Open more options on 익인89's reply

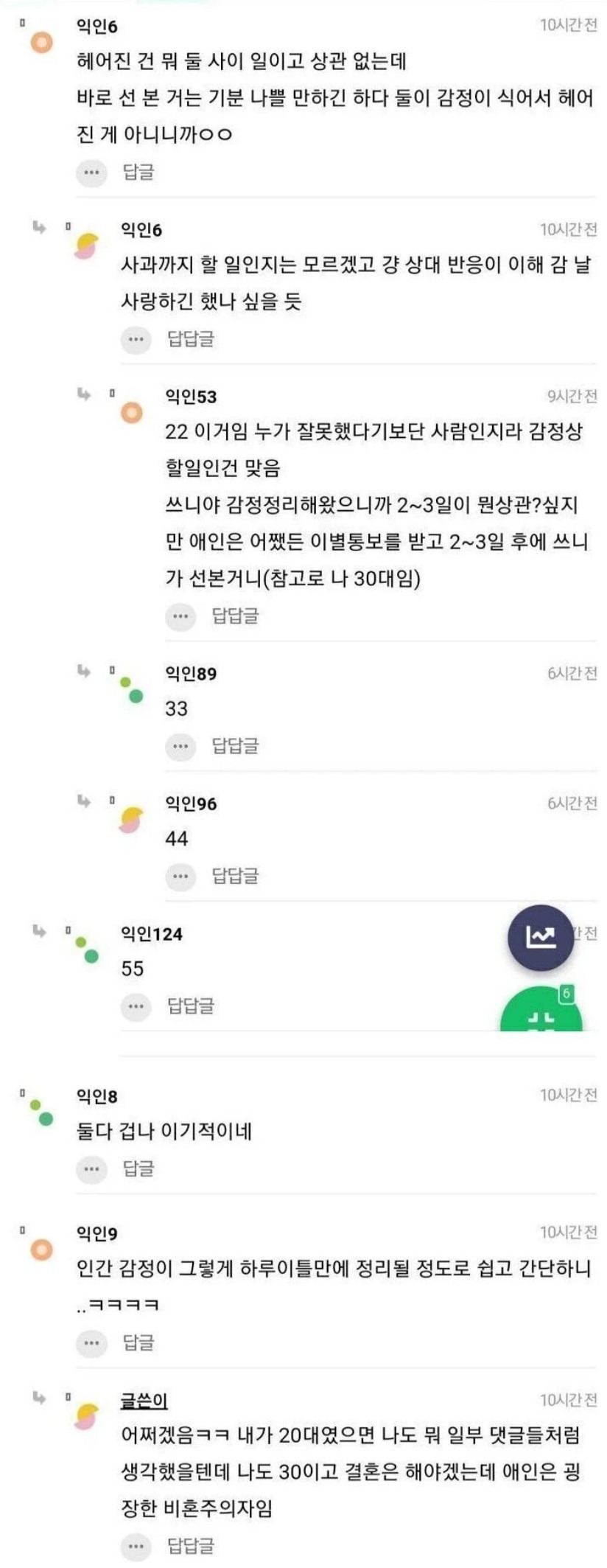coord(180,746)
